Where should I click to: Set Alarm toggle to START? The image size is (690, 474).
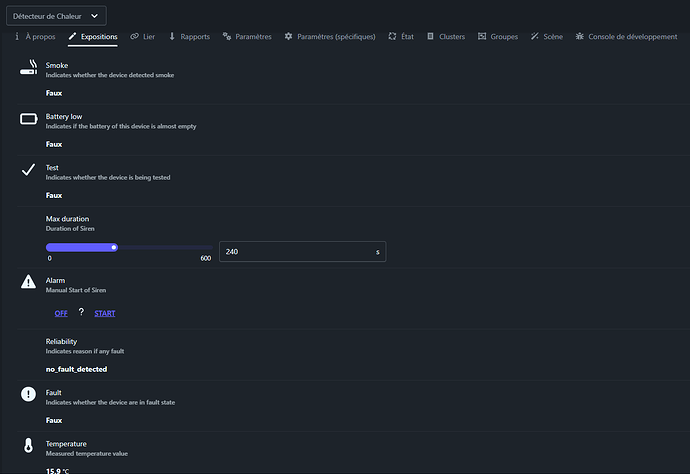coord(105,313)
